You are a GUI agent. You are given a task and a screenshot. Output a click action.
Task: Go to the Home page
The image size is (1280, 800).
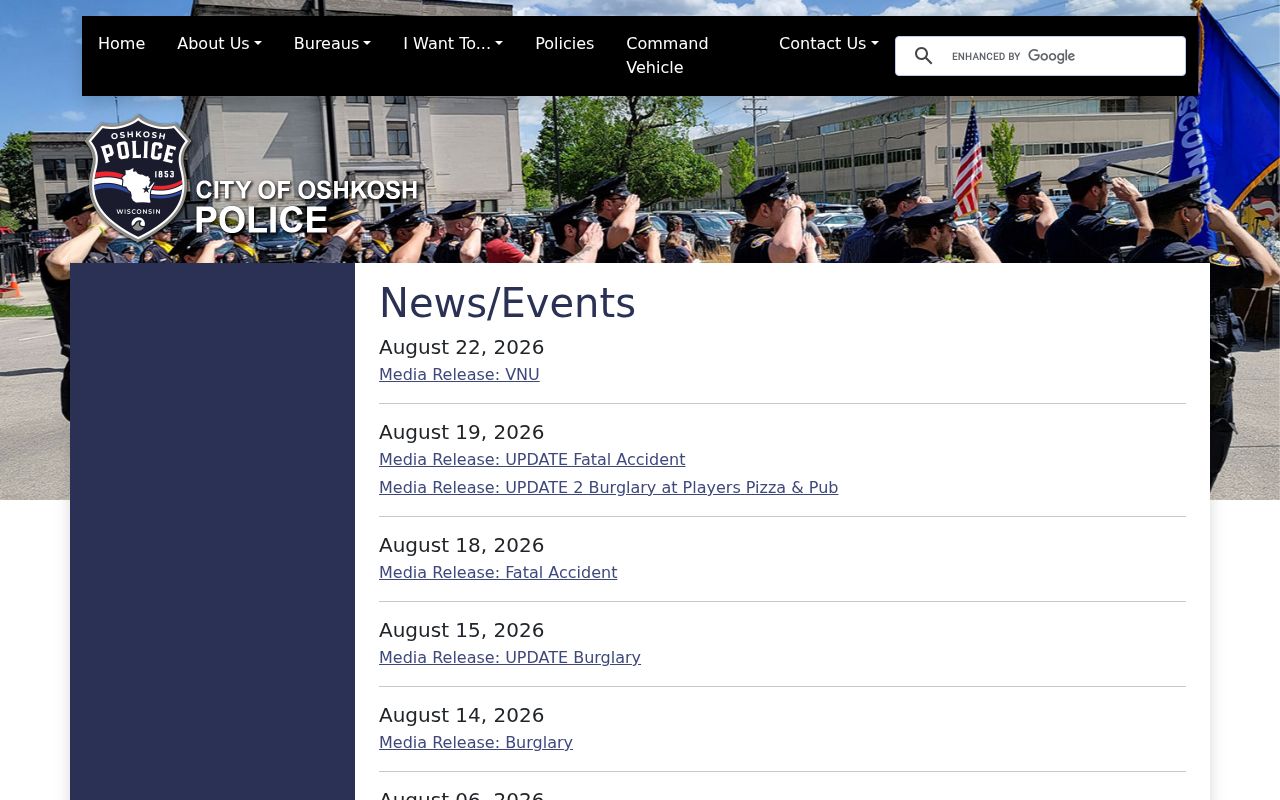pos(121,44)
